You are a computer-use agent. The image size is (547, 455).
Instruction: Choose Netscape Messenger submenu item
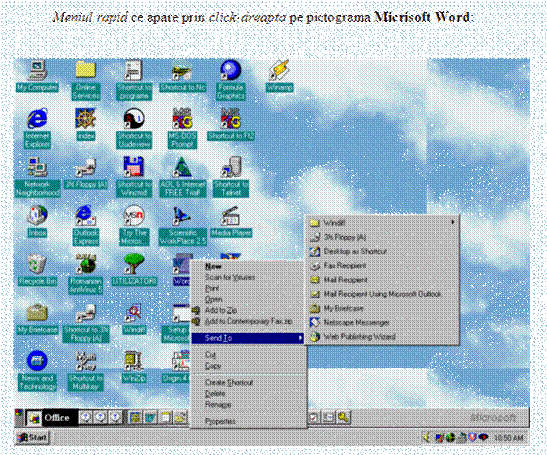coord(382,323)
